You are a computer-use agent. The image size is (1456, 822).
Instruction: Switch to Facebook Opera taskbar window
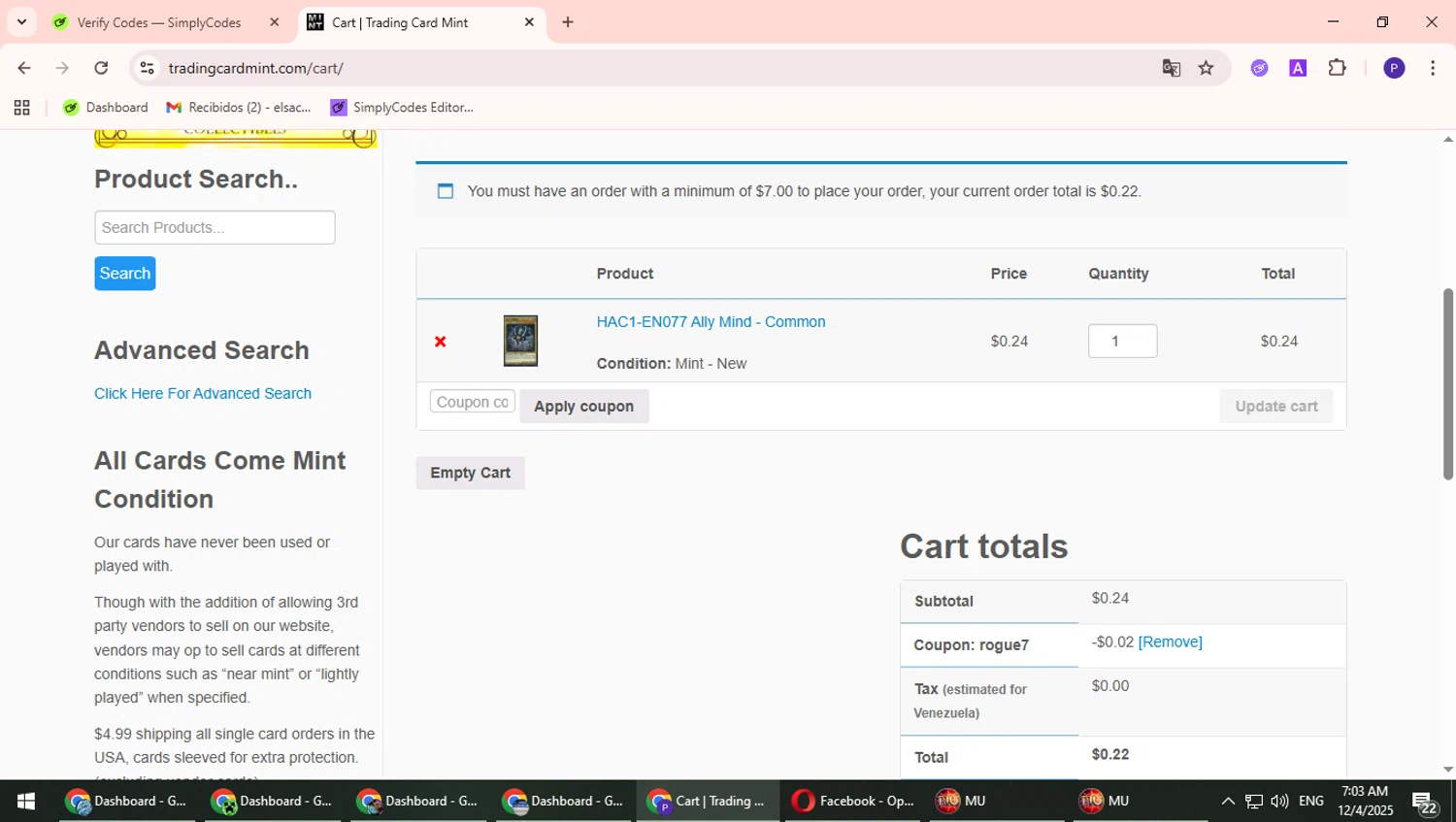pyautogui.click(x=853, y=801)
